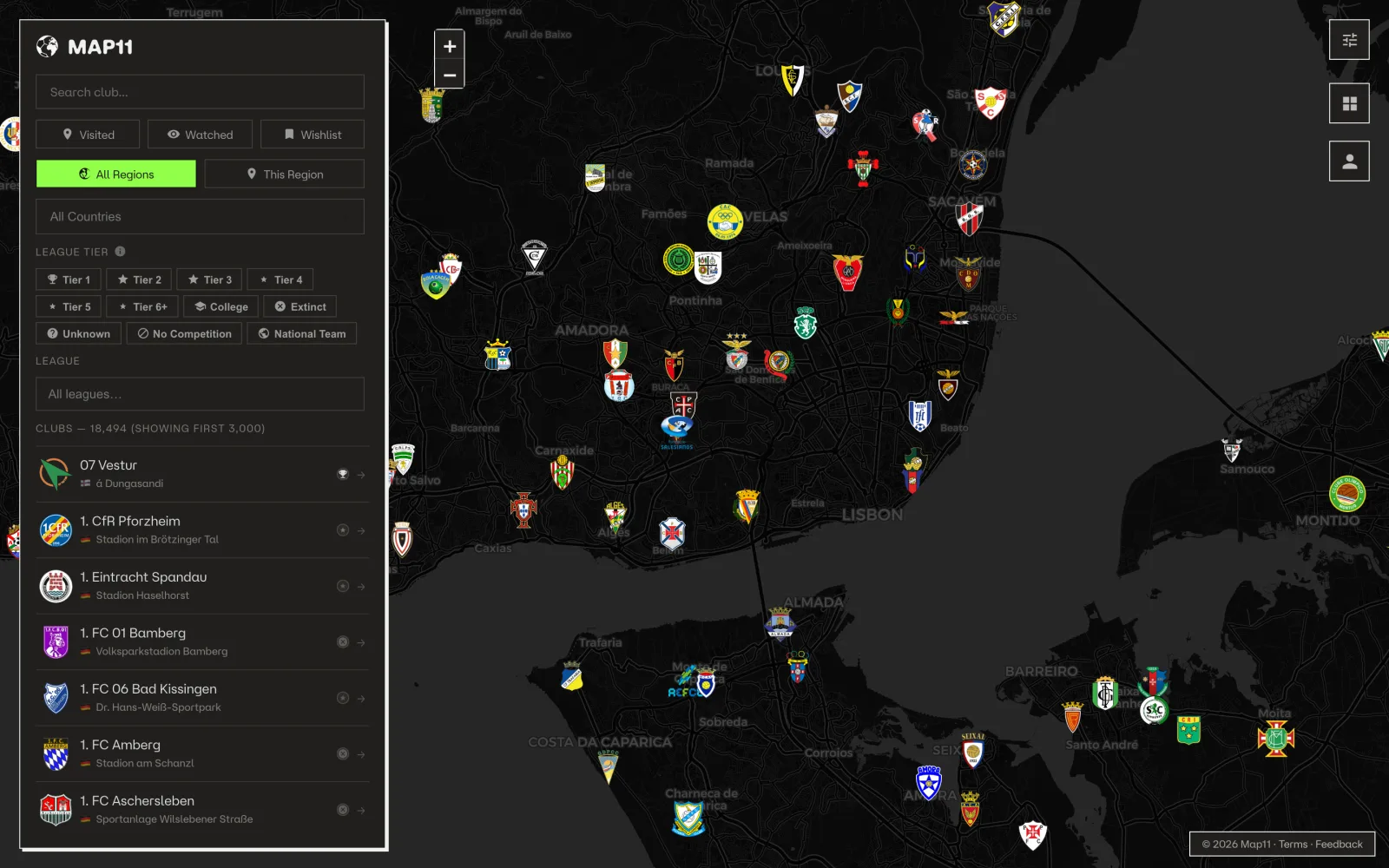The image size is (1389, 868).
Task: Open the filter sliders icon button
Action: pos(1349,40)
